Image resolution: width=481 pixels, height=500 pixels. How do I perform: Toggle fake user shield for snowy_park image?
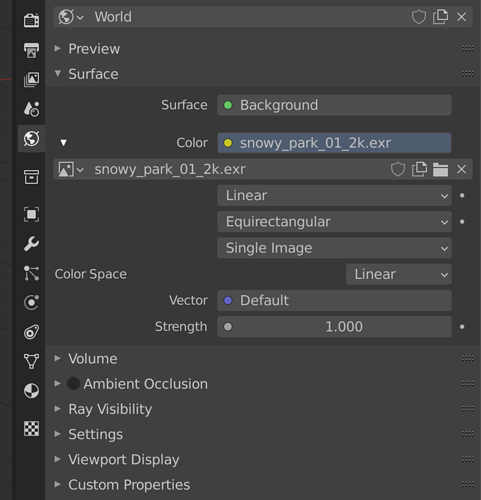[398, 169]
